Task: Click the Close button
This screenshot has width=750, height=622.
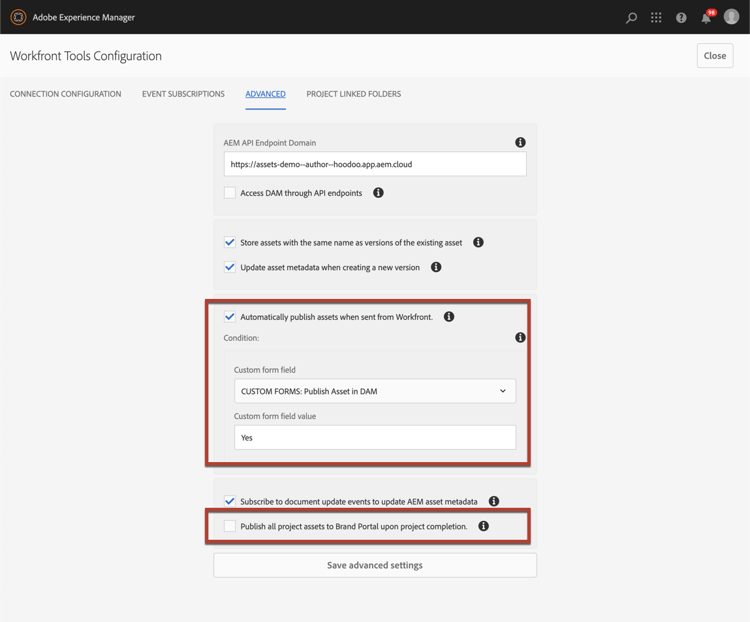Action: coord(715,56)
